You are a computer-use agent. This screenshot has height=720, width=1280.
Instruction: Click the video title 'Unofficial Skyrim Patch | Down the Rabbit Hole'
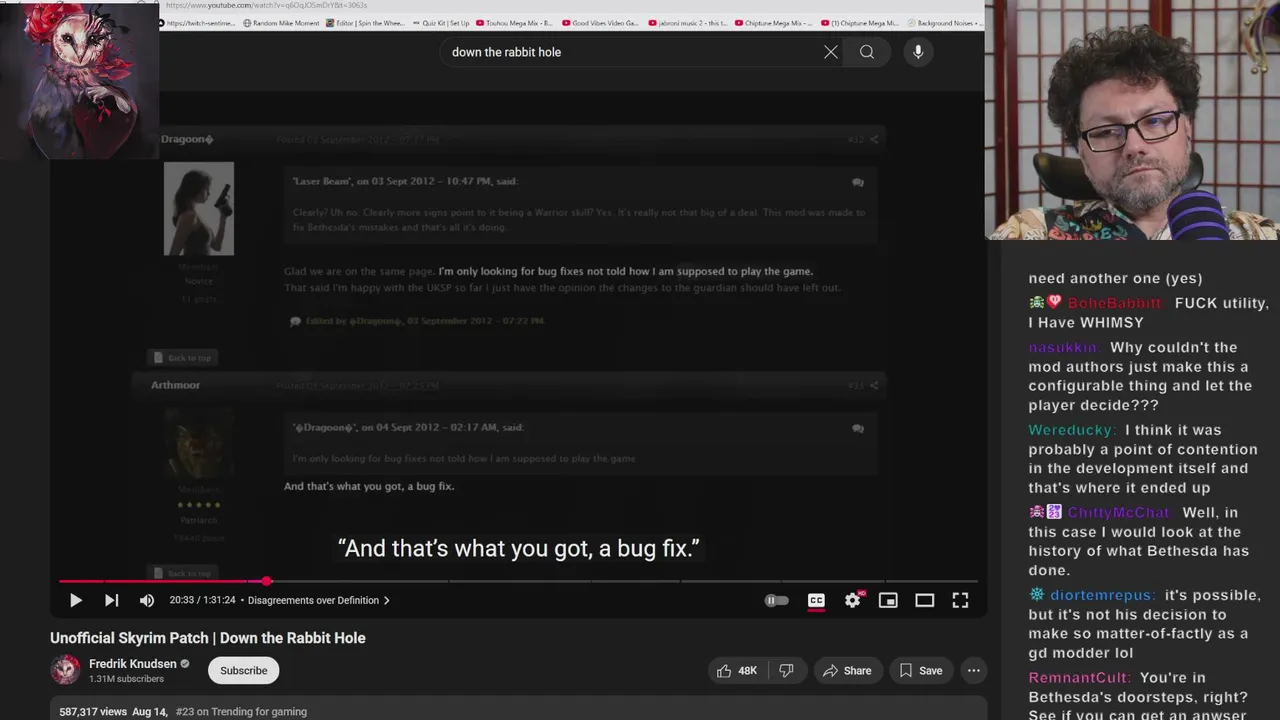(208, 638)
